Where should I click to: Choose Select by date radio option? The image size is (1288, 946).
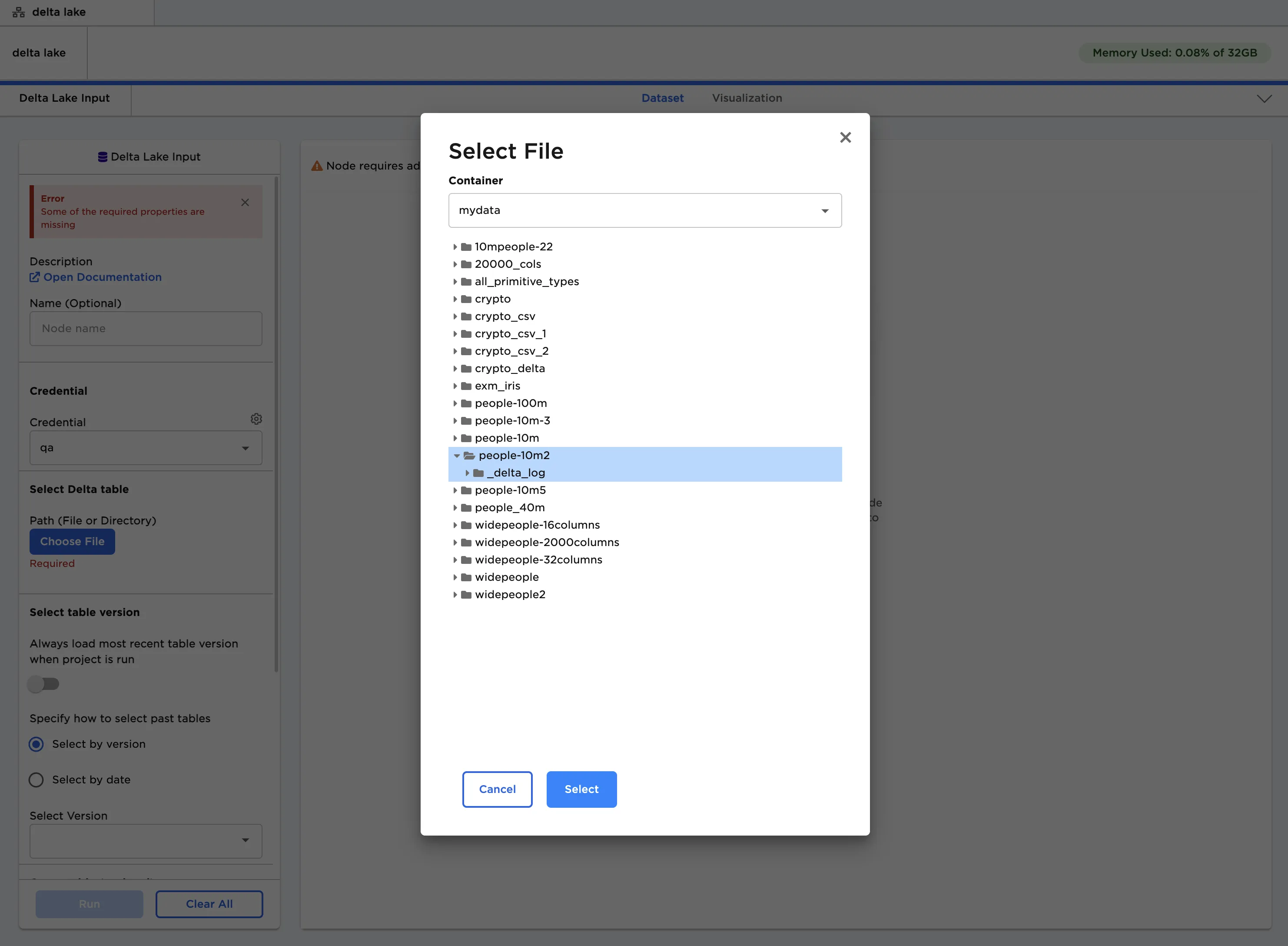coord(36,779)
